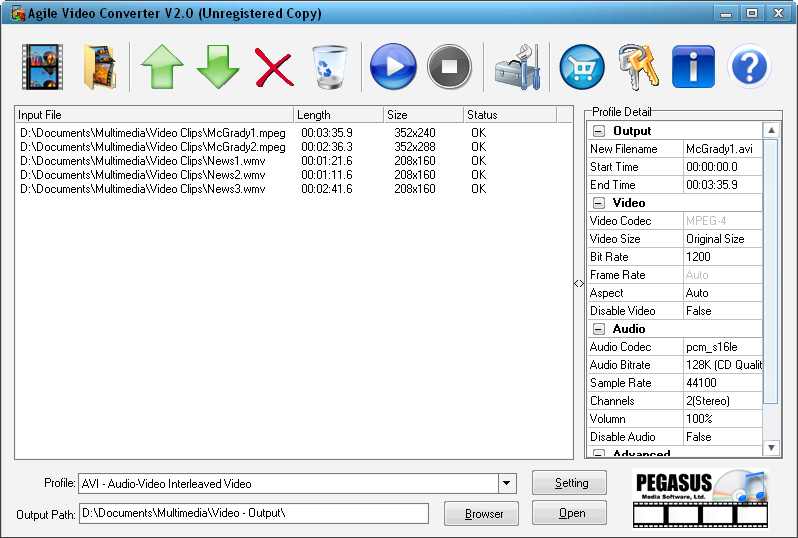Register with the keys icon

coord(638,67)
